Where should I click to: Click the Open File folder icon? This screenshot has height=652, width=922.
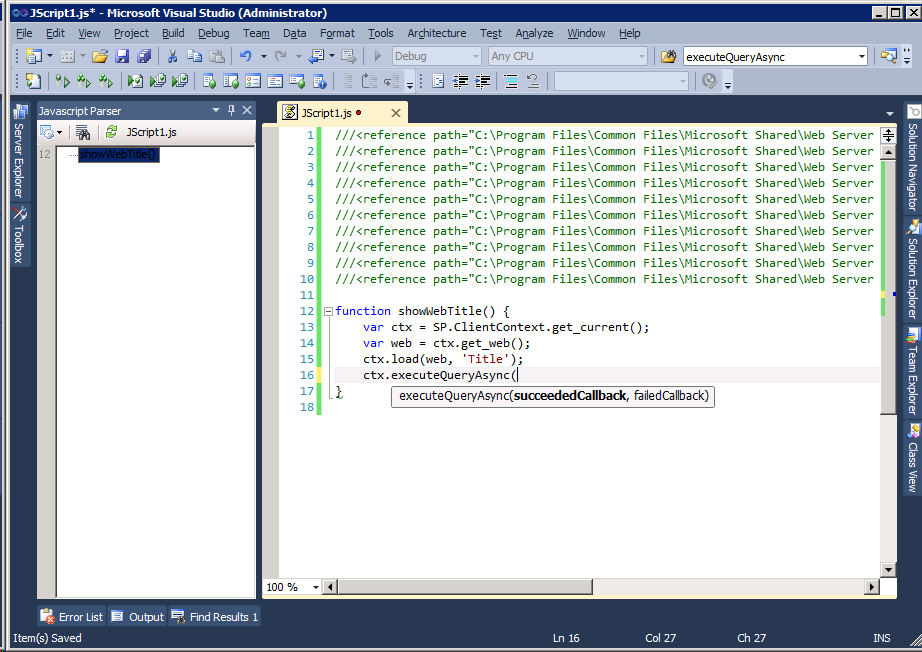(x=100, y=56)
